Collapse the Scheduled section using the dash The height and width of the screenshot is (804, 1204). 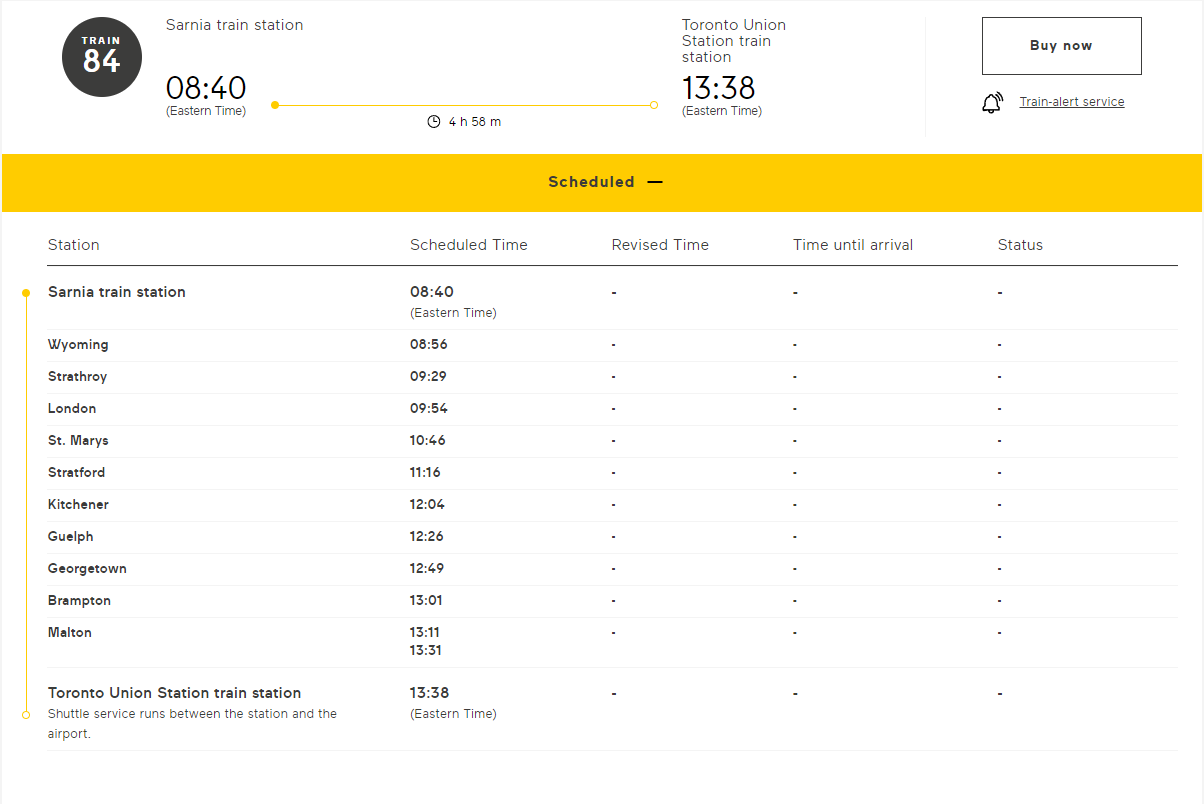[x=655, y=182]
